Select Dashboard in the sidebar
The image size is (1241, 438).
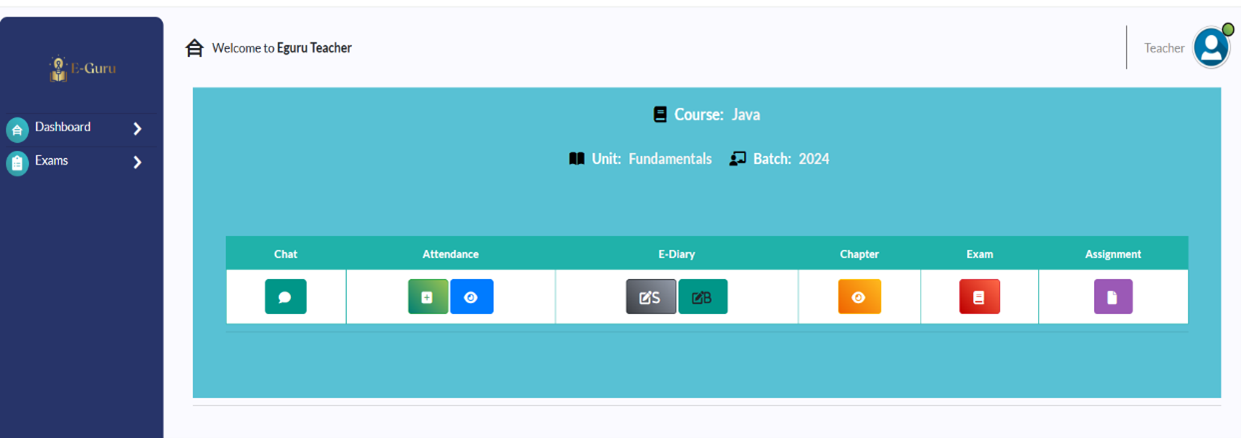tap(63, 127)
